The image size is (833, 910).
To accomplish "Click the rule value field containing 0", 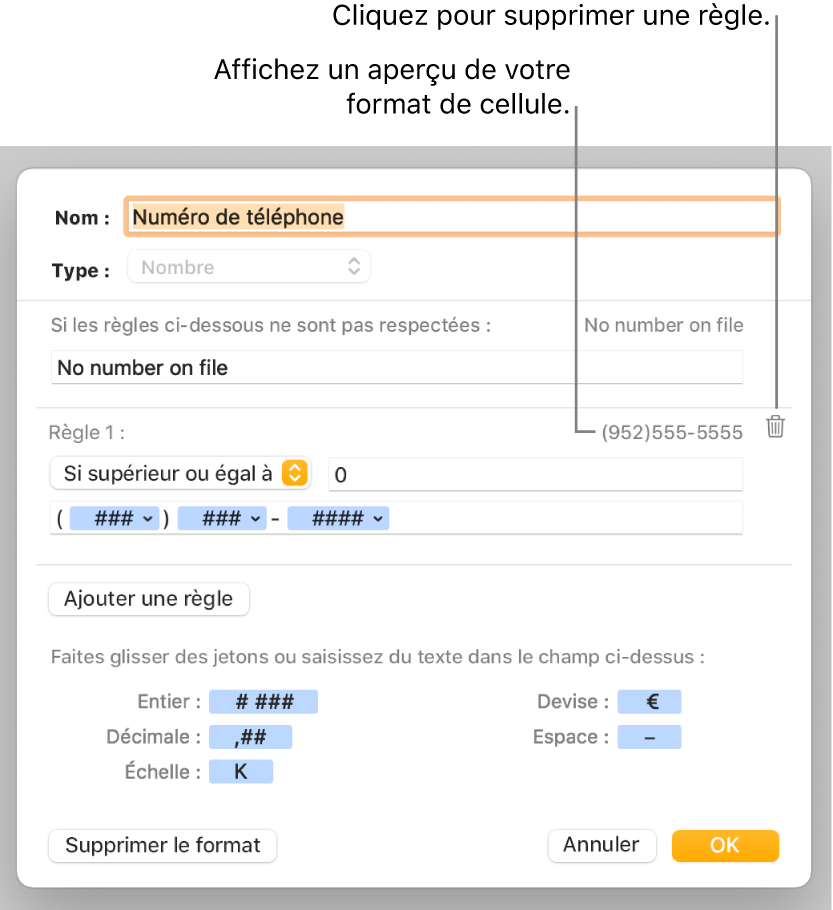I will pyautogui.click(x=536, y=474).
